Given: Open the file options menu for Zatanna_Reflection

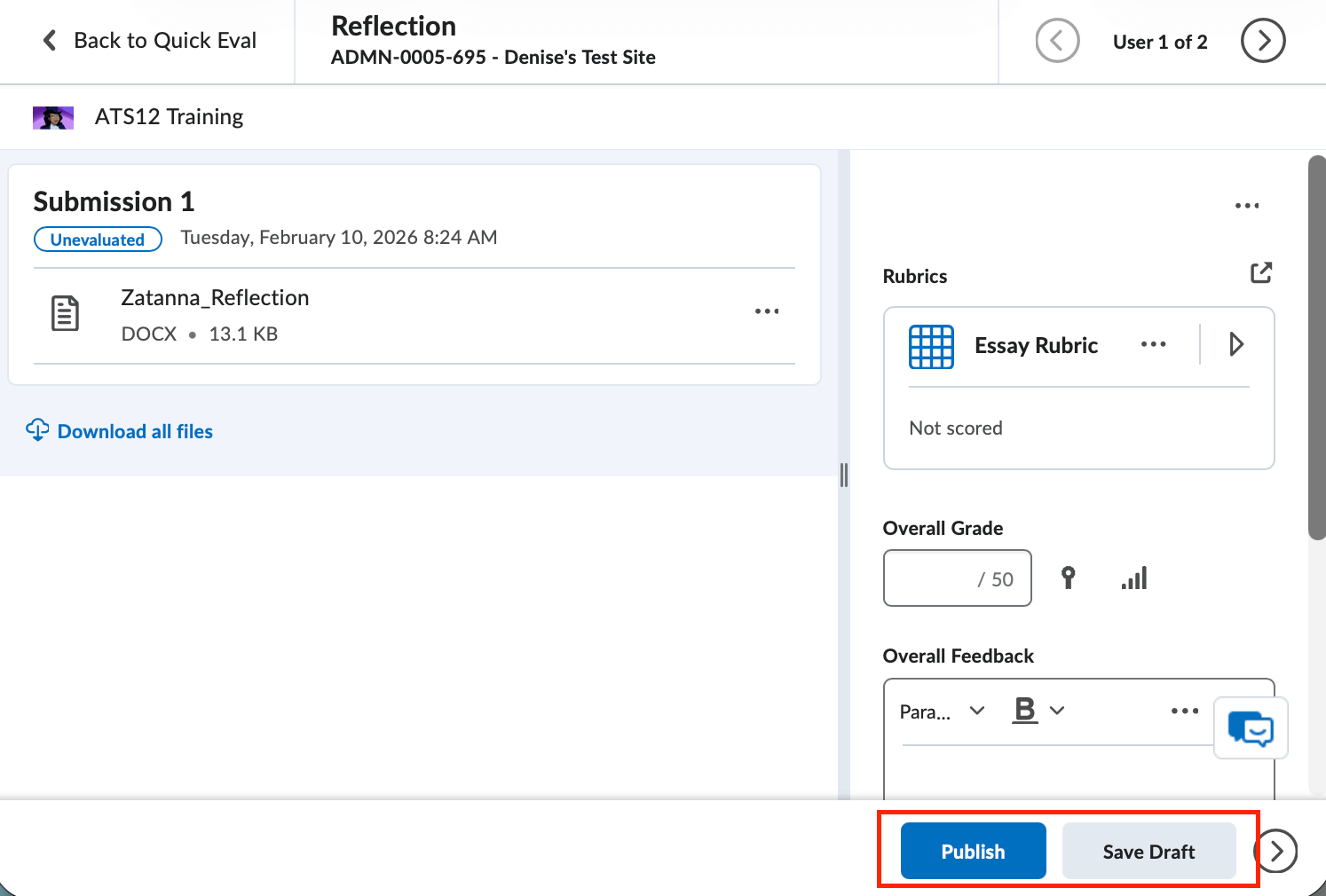Looking at the screenshot, I should tap(767, 310).
